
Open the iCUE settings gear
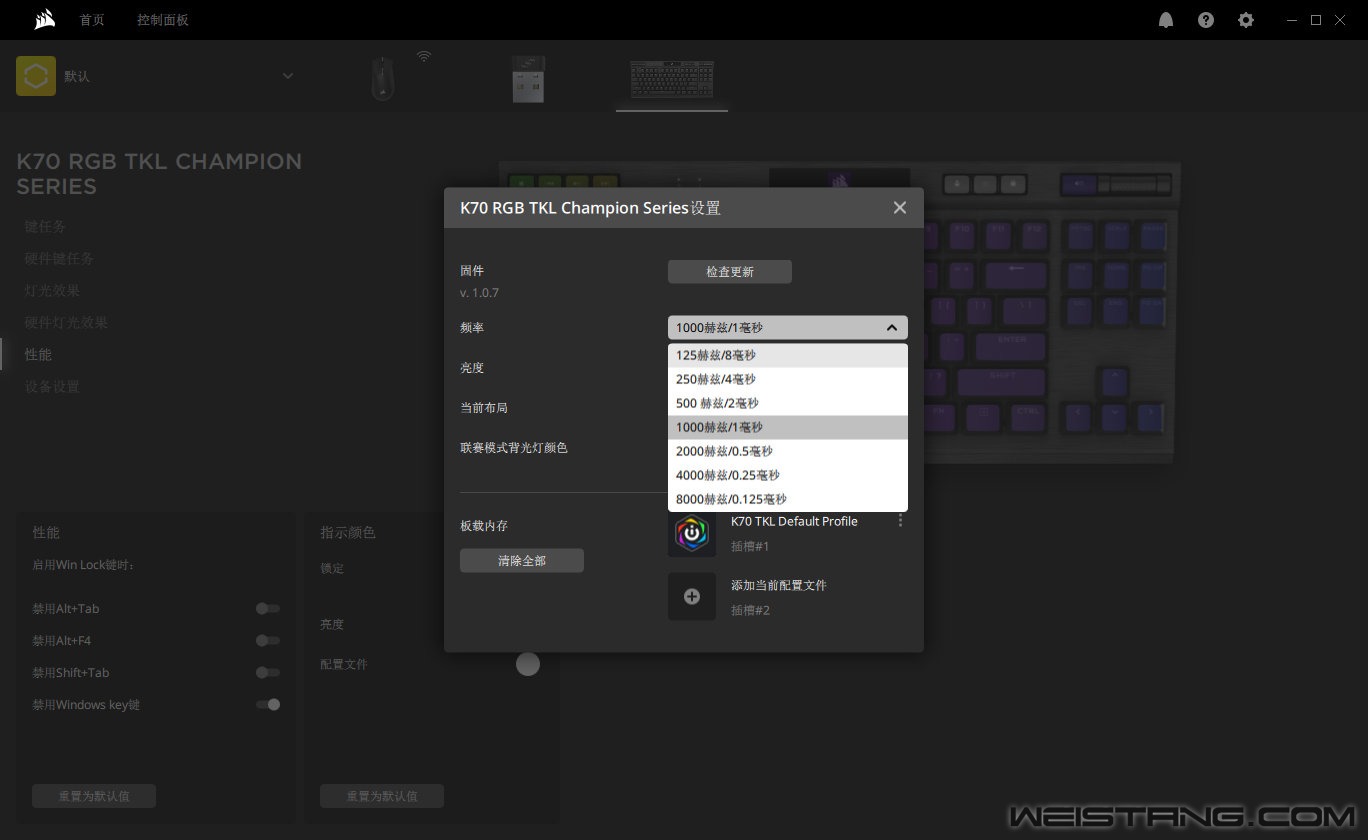[1246, 20]
